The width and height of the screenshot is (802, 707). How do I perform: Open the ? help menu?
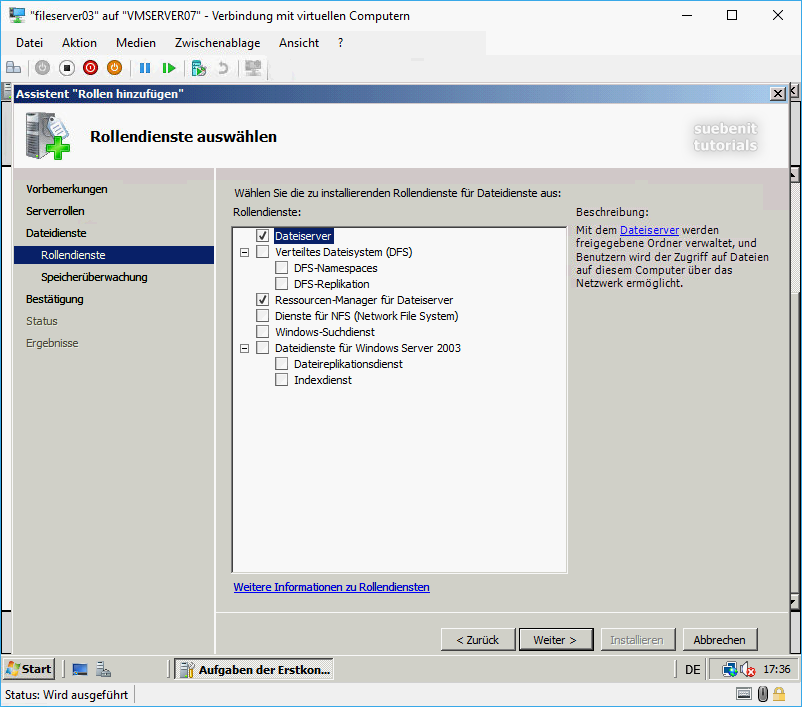(341, 43)
